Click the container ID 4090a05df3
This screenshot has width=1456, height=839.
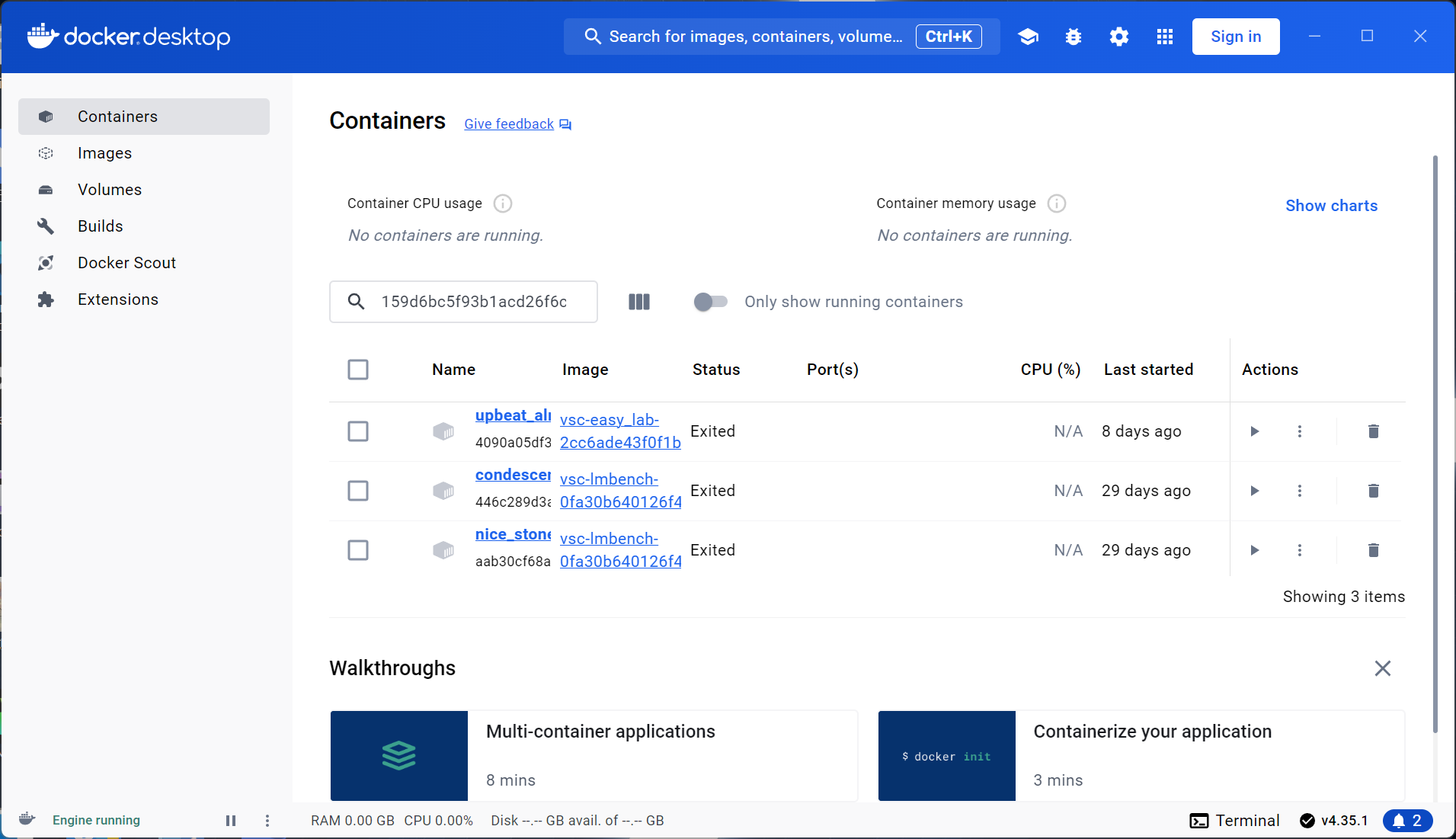point(513,443)
